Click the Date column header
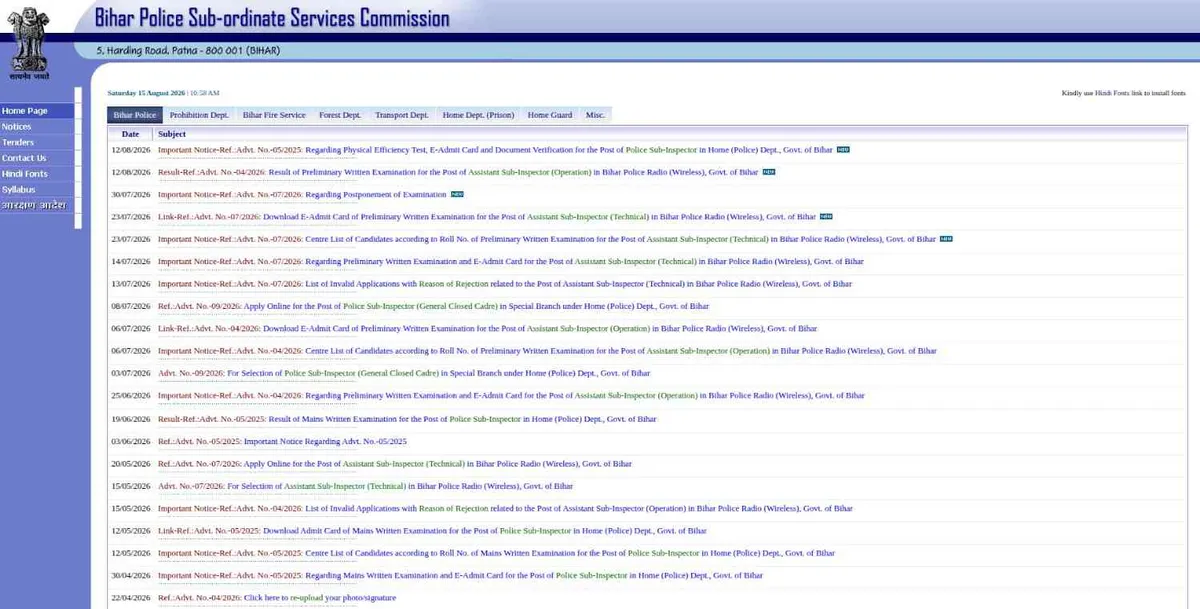Image resolution: width=1200 pixels, height=609 pixels. click(x=130, y=134)
